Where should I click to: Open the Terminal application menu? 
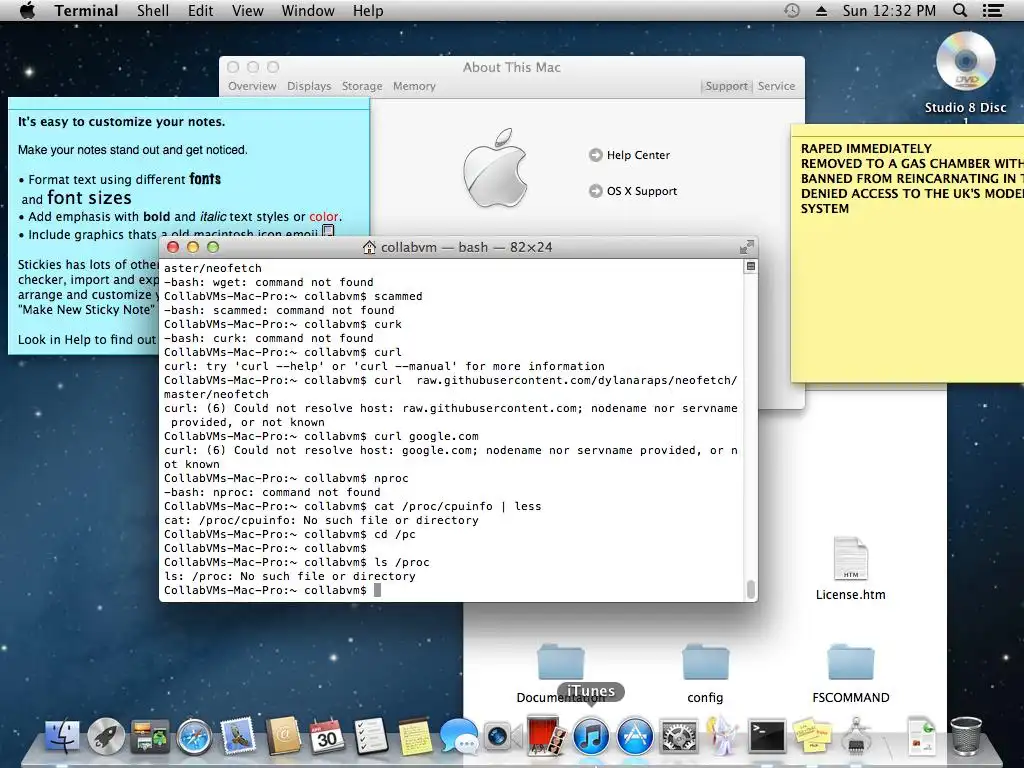point(86,10)
